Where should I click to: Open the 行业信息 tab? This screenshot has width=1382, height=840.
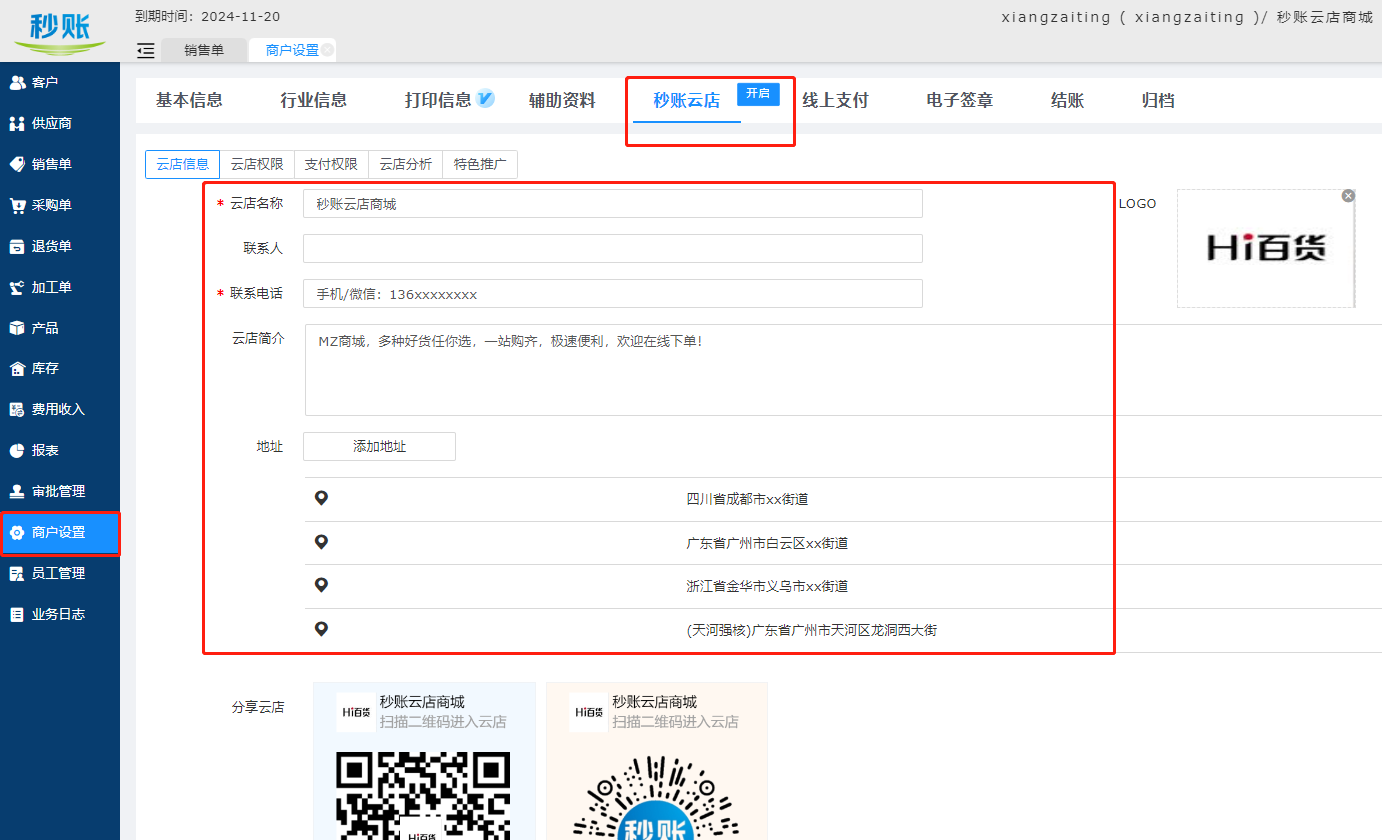(x=313, y=100)
